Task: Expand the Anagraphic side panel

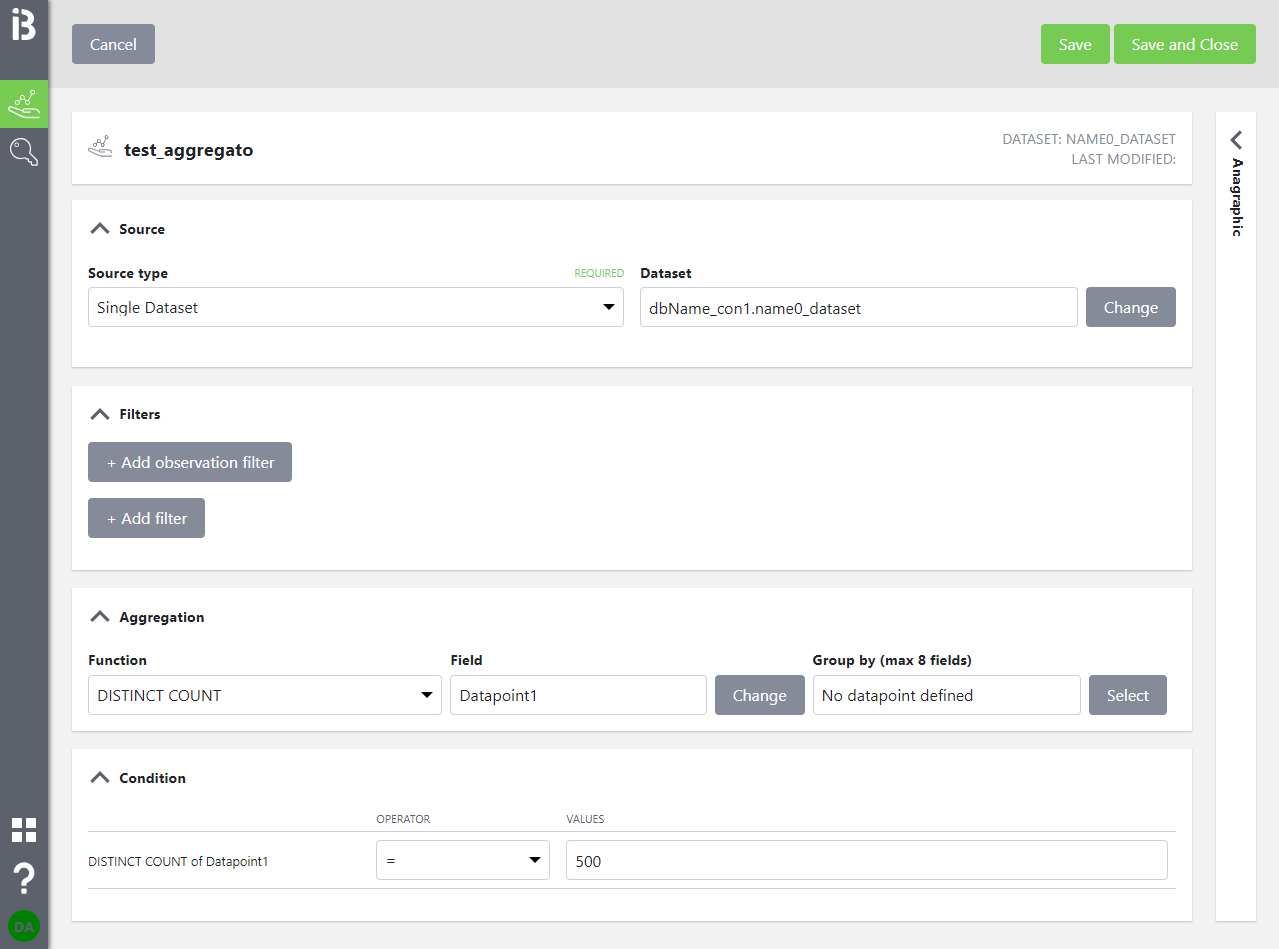Action: point(1236,139)
